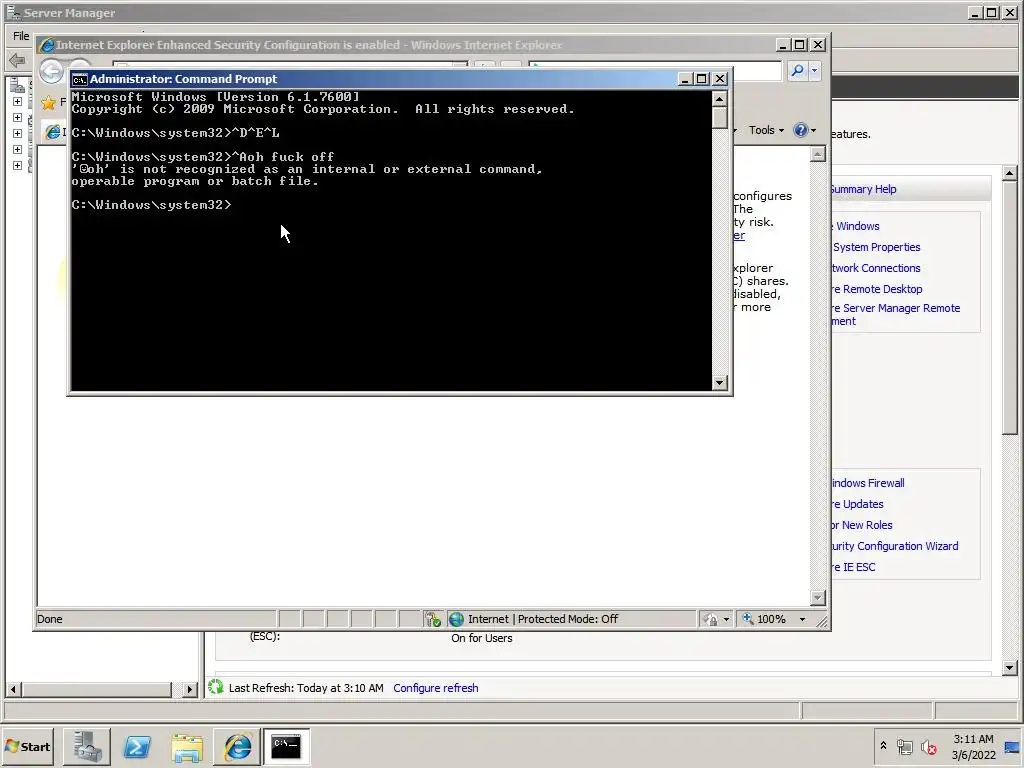Click Command Prompt scrollbar down arrow
1024x768 pixels.
pyautogui.click(x=720, y=383)
